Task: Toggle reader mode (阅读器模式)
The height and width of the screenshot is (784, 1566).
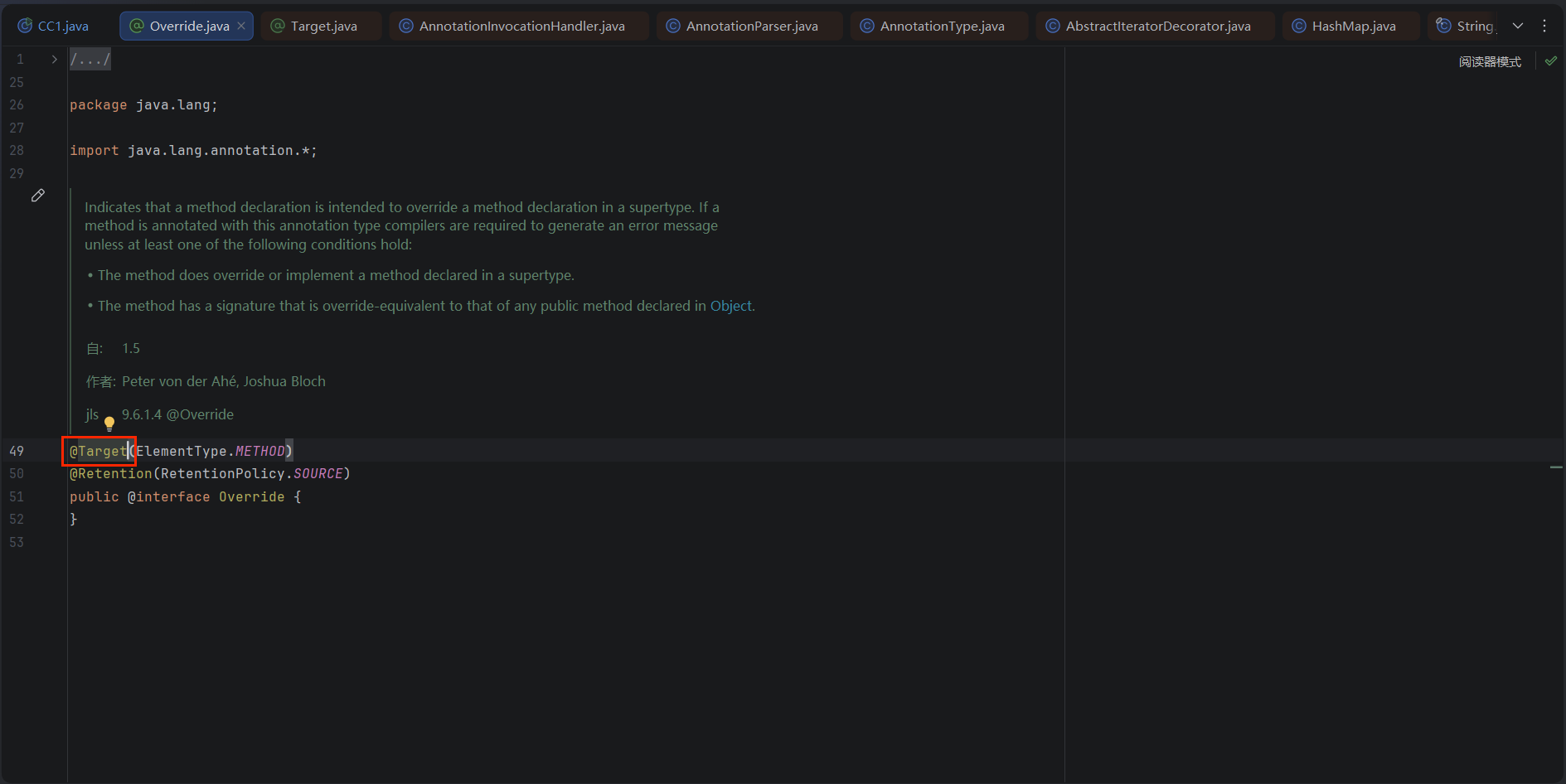Action: (1490, 62)
